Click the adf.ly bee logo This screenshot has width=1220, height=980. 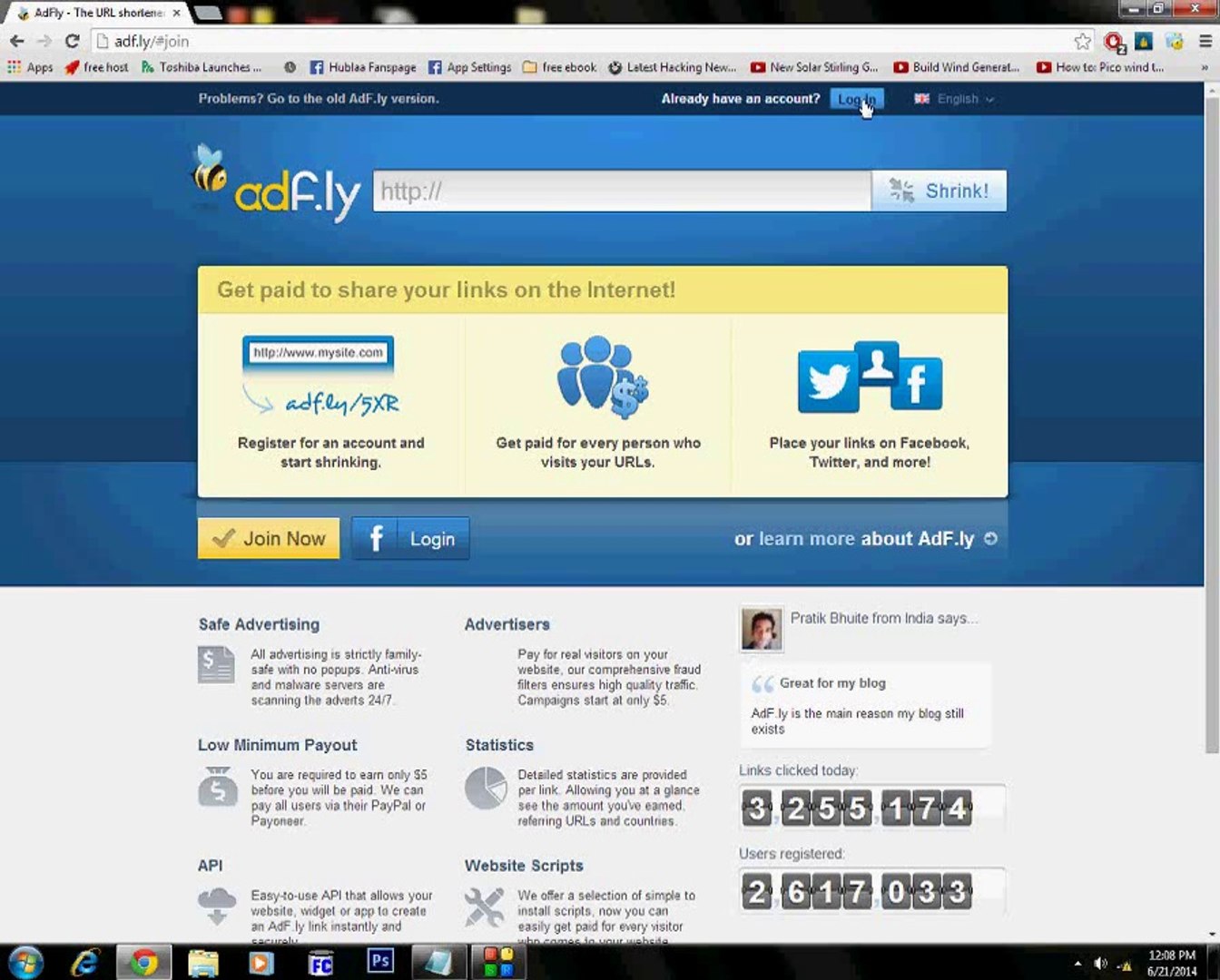click(277, 184)
